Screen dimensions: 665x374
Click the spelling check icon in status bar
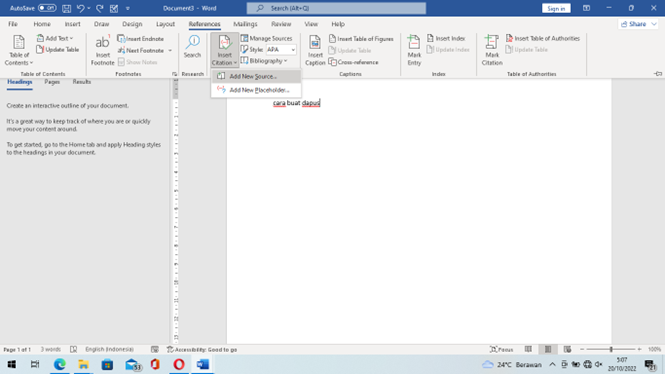(73, 349)
